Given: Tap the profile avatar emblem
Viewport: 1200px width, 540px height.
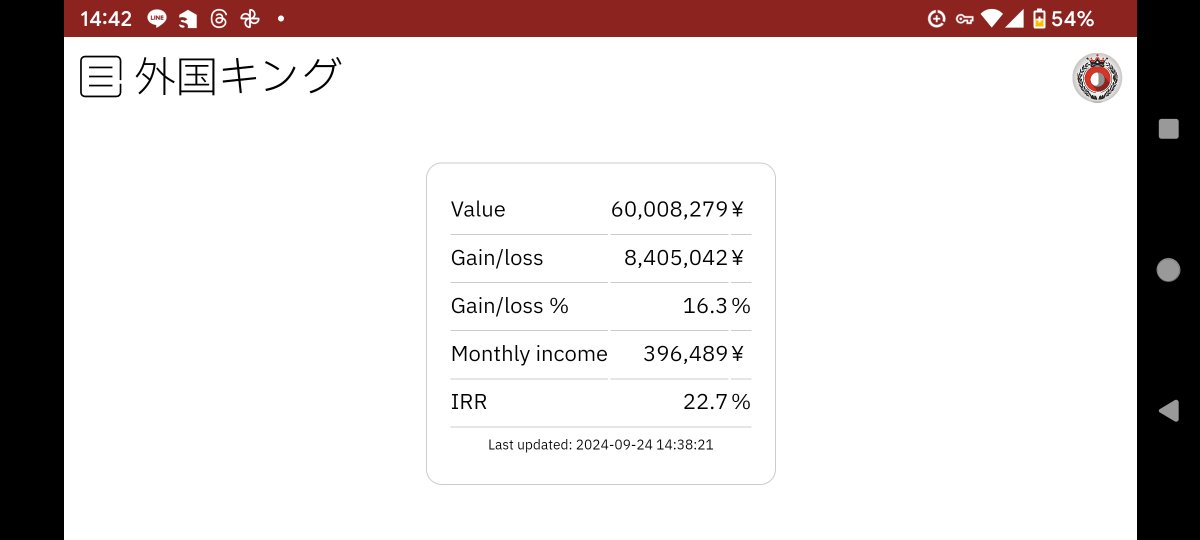Looking at the screenshot, I should (1096, 78).
